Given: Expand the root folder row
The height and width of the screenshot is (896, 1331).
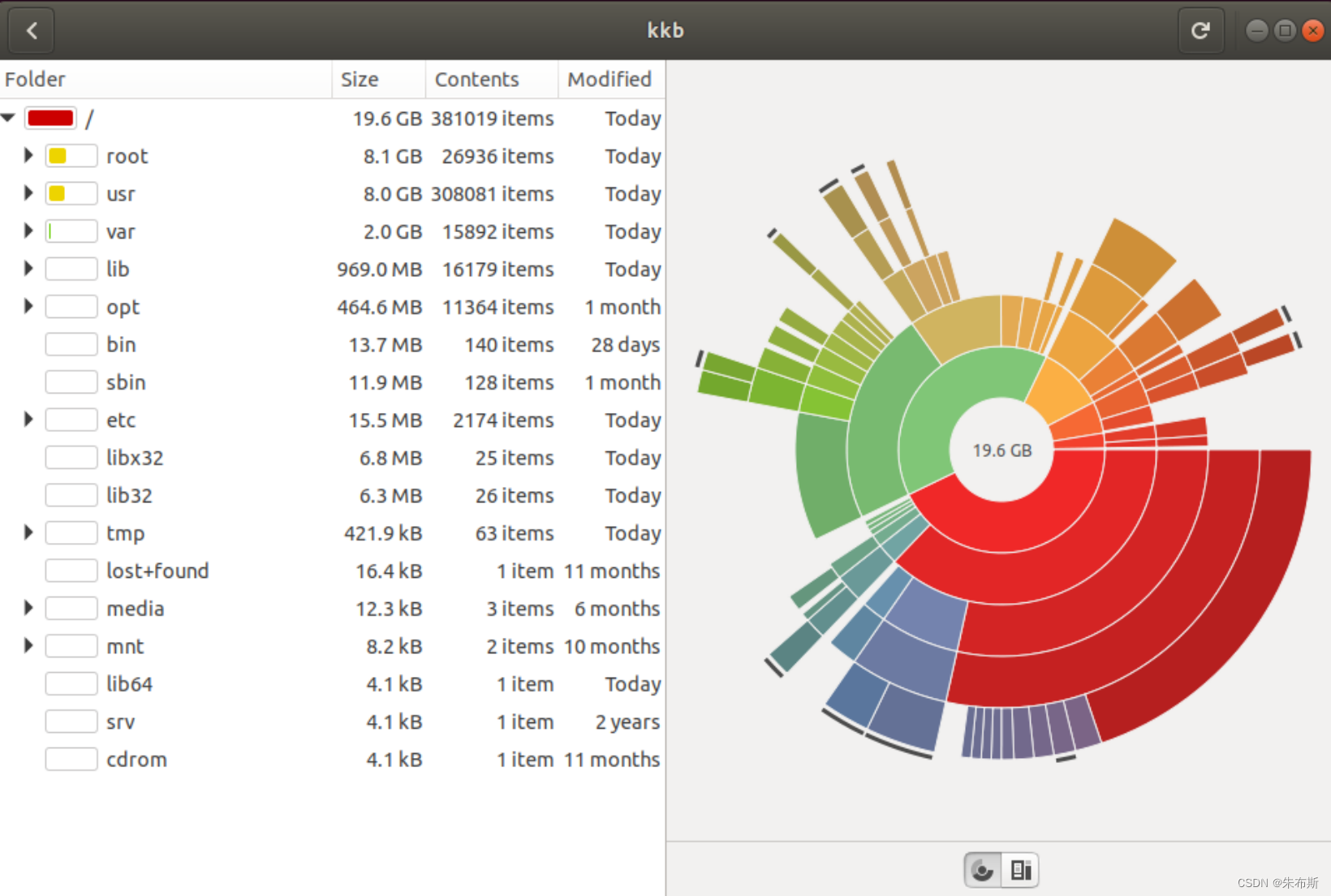Looking at the screenshot, I should 28,156.
